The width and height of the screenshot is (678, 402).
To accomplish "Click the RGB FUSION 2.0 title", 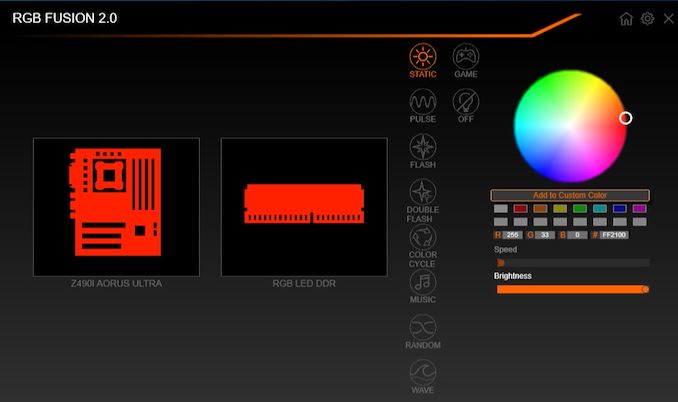I will [64, 18].
